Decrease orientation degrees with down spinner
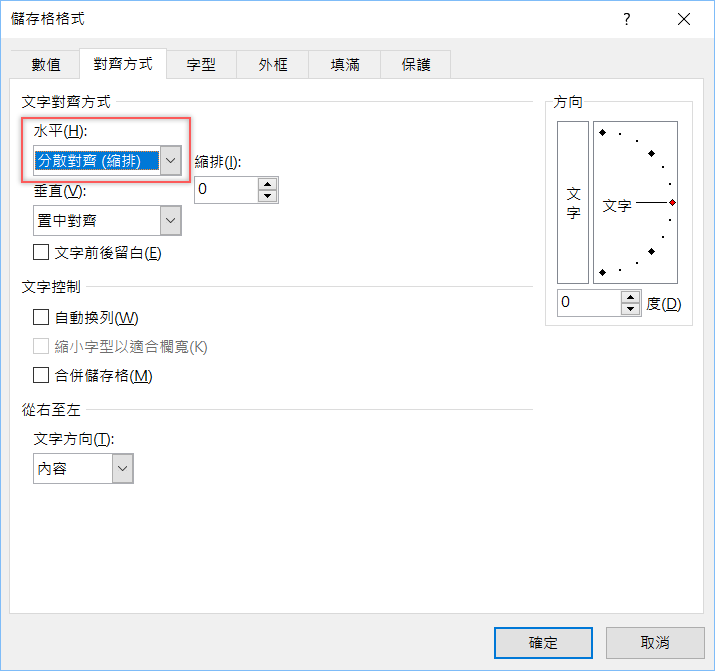715x671 pixels. [630, 309]
